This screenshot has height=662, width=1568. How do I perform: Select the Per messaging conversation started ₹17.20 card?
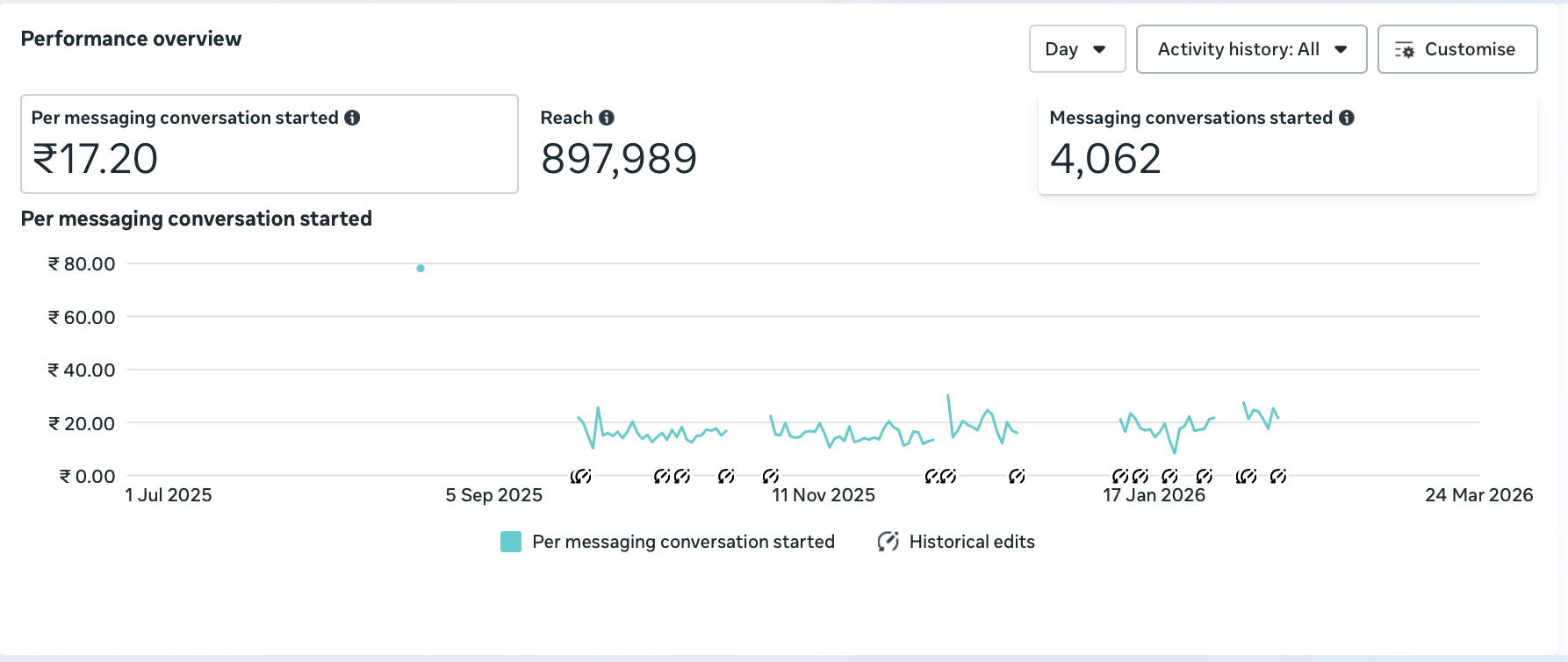click(269, 144)
